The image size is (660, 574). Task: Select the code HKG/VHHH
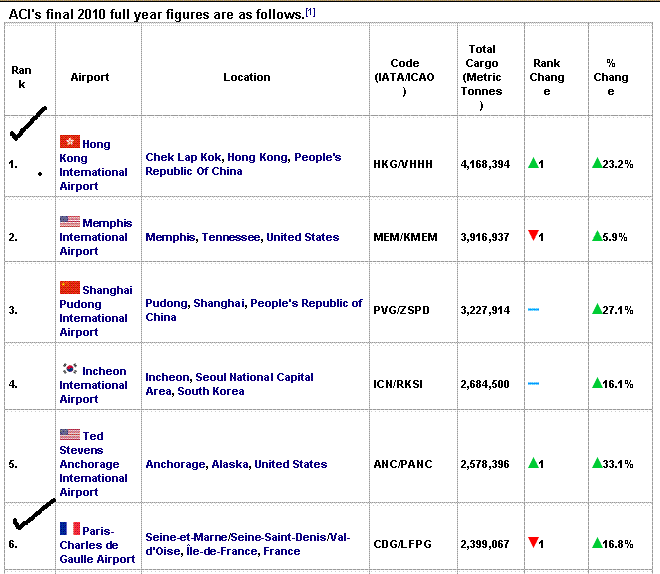[x=403, y=164]
